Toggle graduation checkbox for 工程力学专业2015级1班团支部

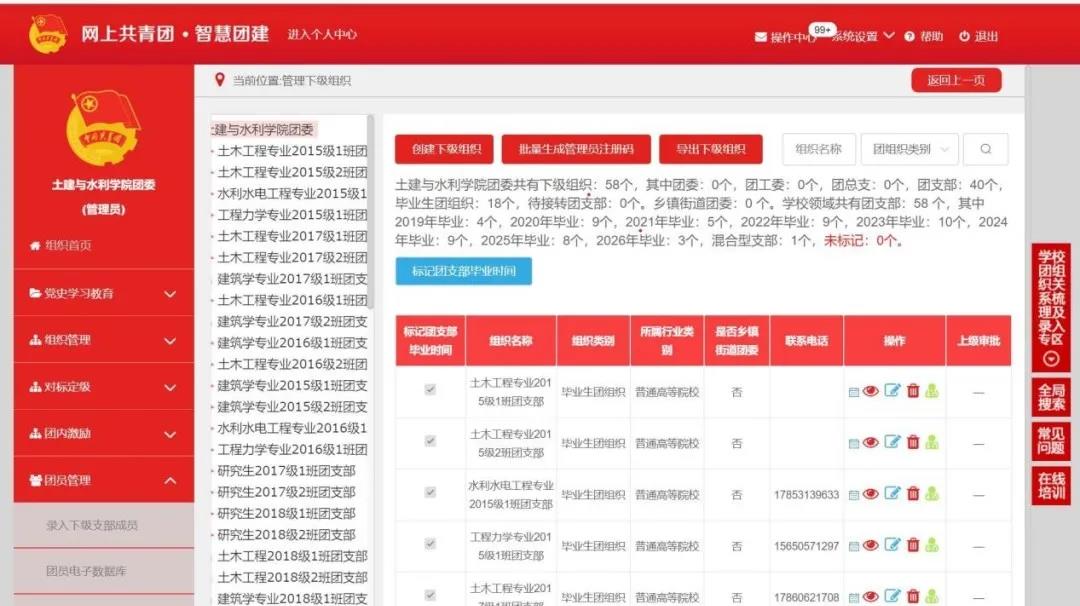click(430, 544)
